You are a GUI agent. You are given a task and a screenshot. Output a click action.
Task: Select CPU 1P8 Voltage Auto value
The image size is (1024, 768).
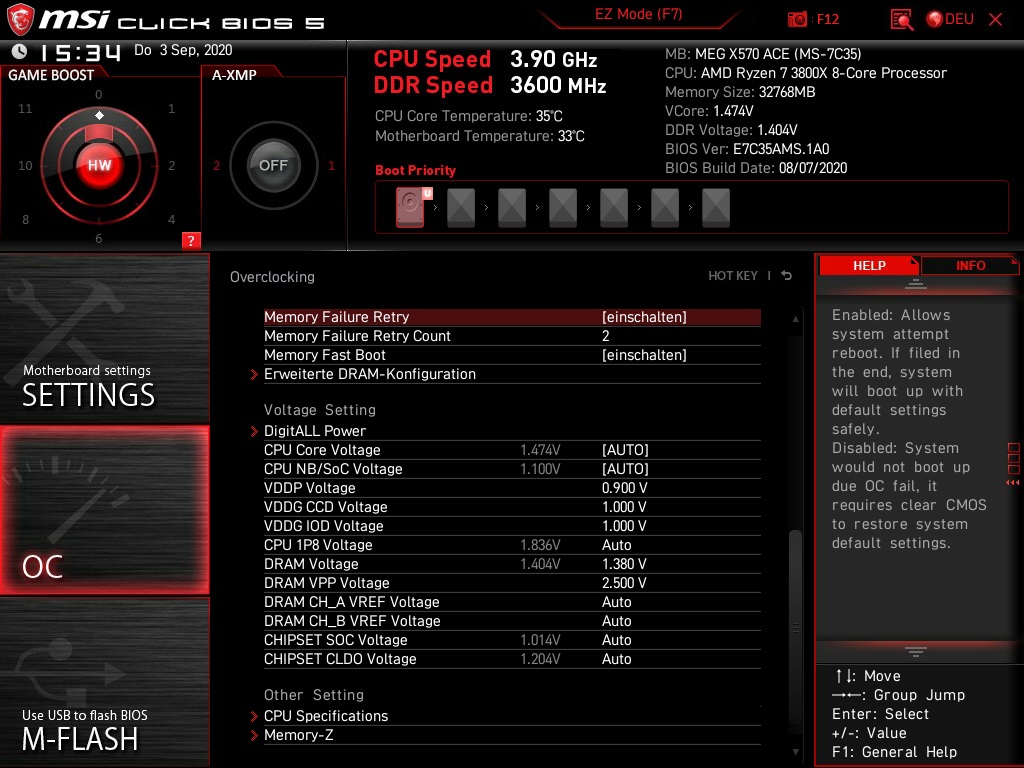[616, 545]
